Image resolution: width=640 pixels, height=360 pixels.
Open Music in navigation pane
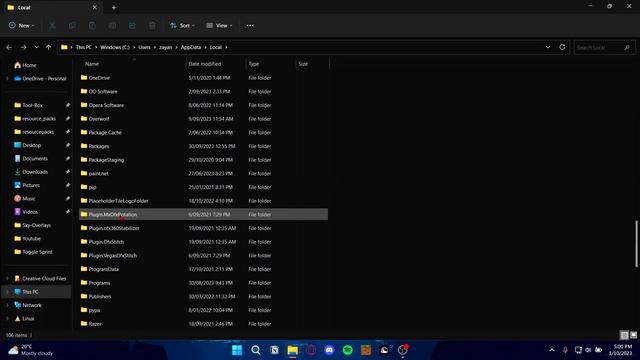coord(24,199)
